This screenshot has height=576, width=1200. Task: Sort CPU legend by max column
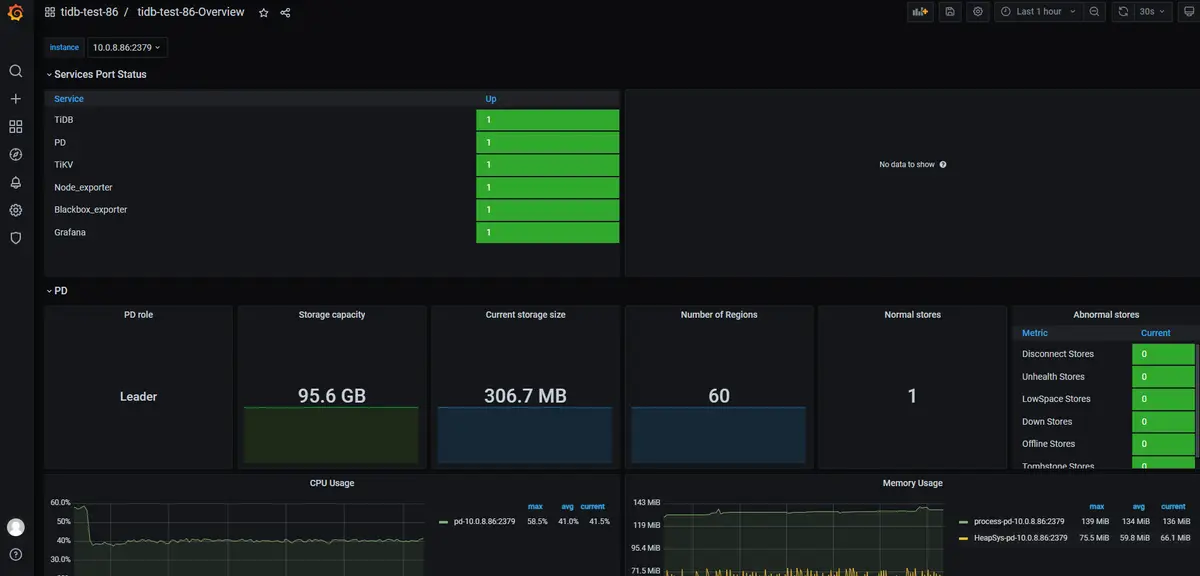pos(535,506)
